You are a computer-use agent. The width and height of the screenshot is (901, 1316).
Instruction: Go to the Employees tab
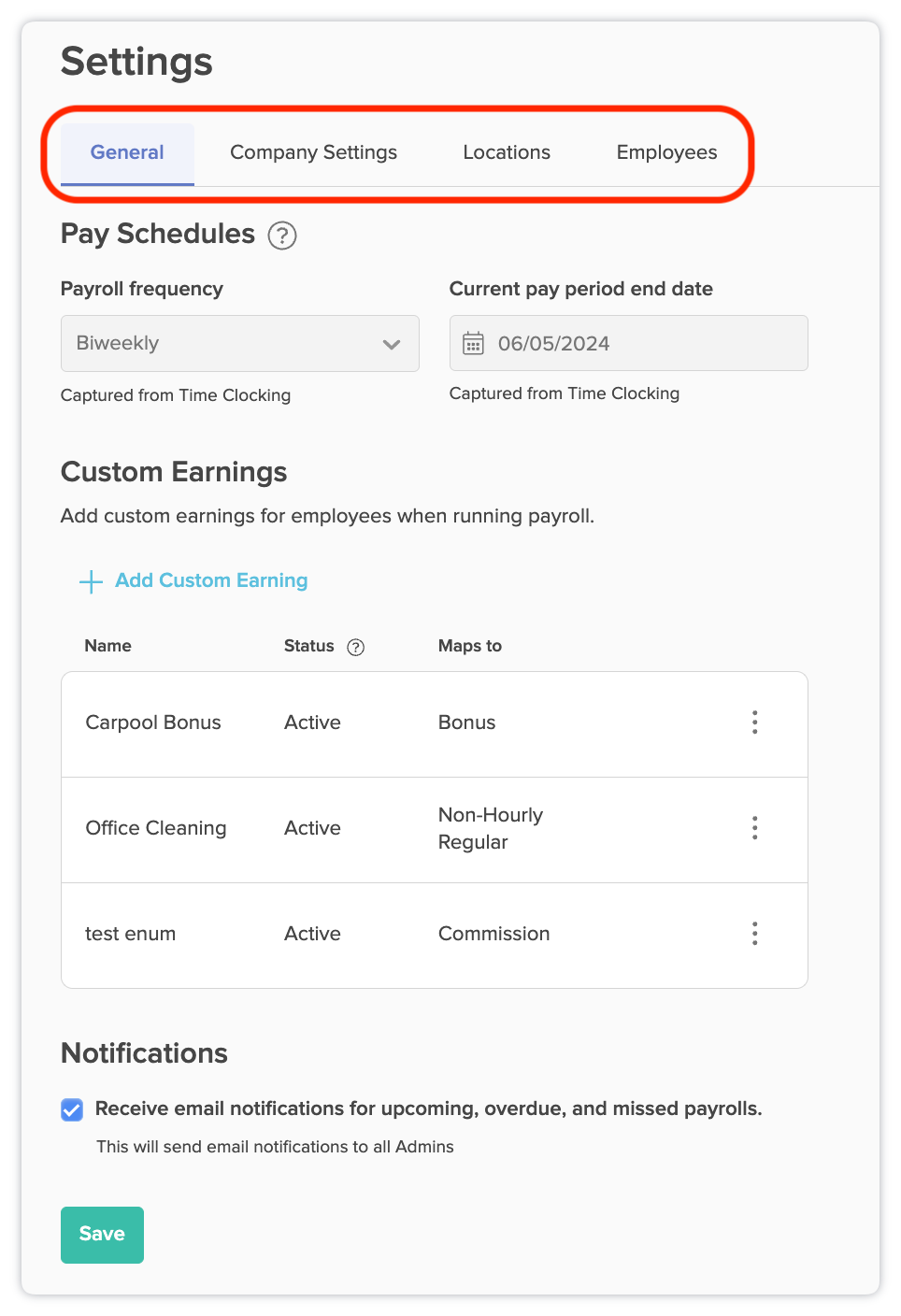pyautogui.click(x=666, y=152)
